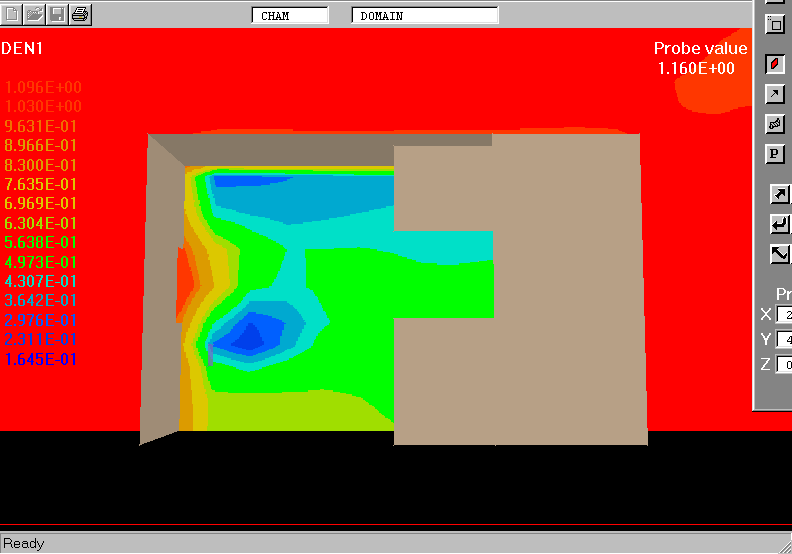Open a file with the folder icon
792x554 pixels.
pos(35,14)
